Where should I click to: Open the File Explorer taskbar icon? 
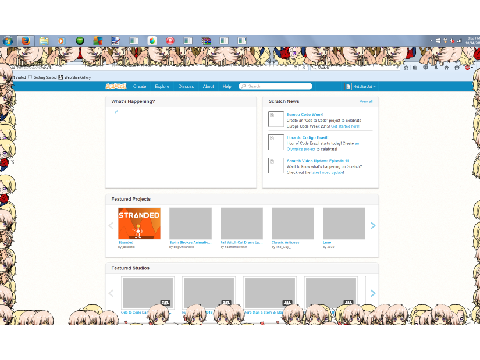[44, 41]
